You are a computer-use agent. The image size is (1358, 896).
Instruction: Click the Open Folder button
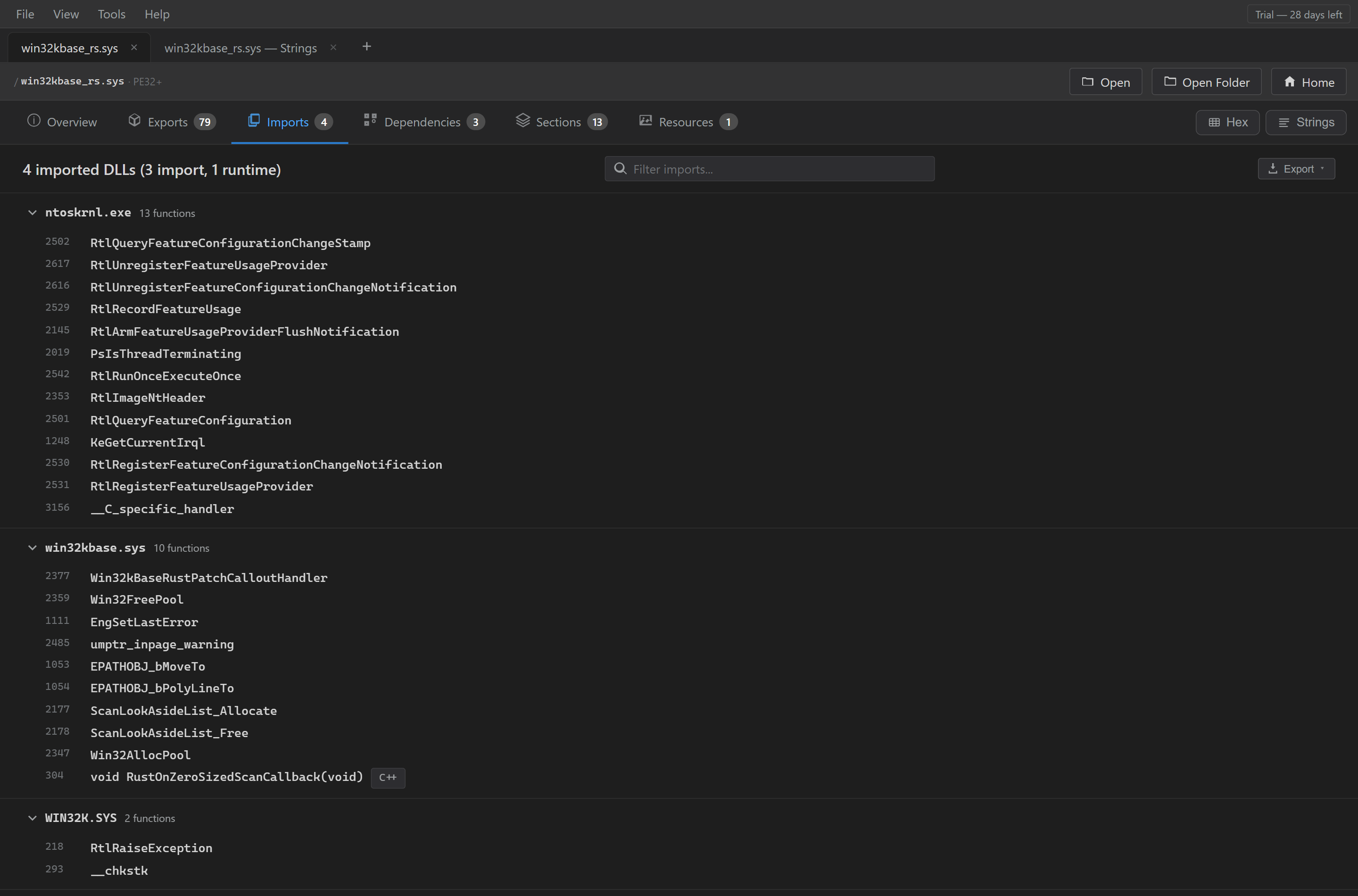tap(1206, 82)
